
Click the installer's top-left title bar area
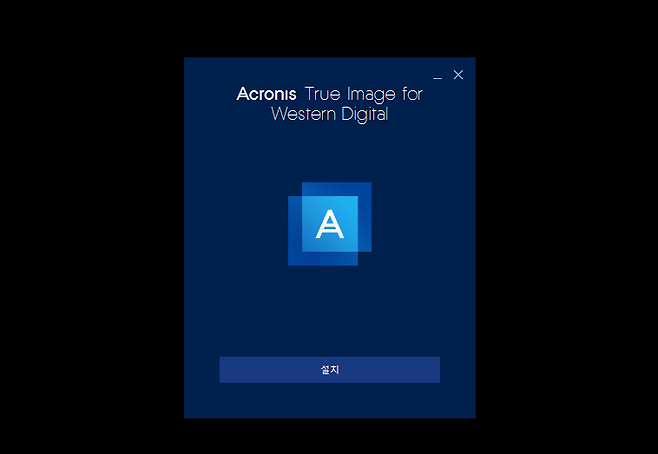pos(205,72)
